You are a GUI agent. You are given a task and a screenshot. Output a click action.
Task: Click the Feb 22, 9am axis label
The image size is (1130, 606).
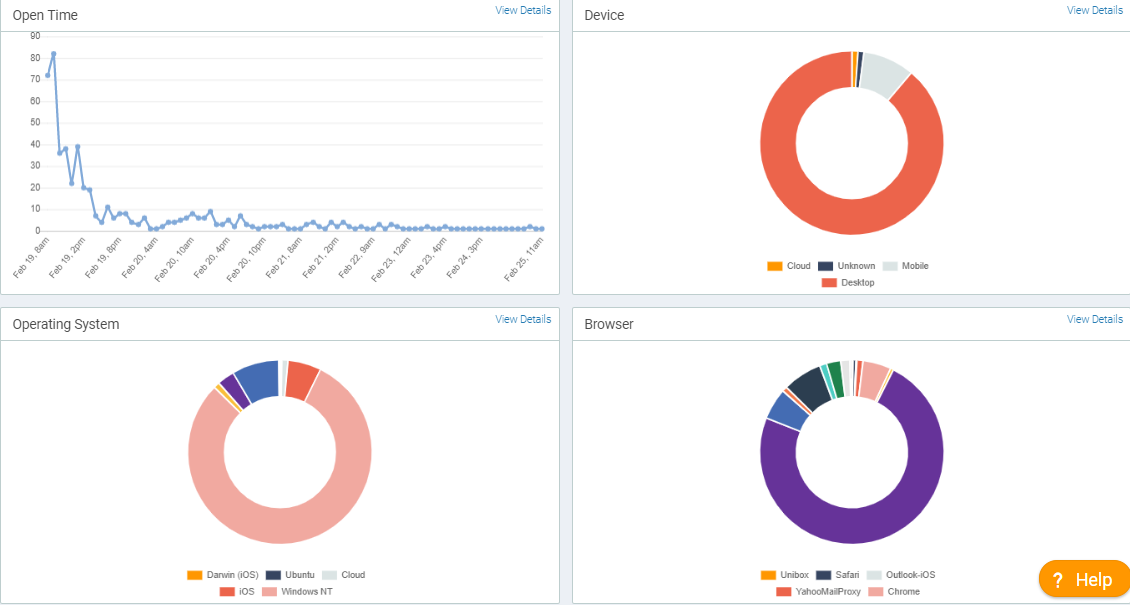357,258
